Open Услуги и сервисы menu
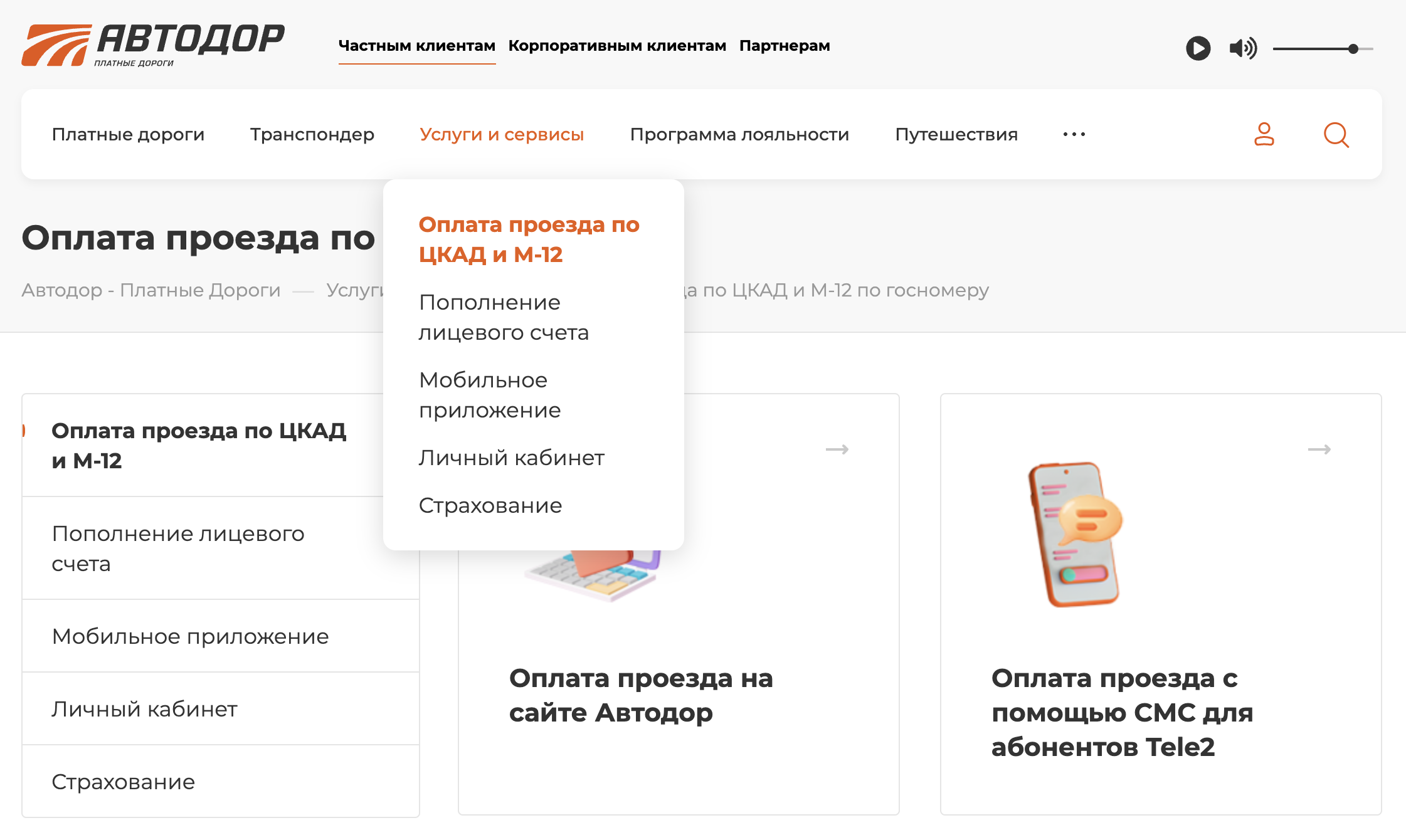The width and height of the screenshot is (1406, 840). [502, 134]
